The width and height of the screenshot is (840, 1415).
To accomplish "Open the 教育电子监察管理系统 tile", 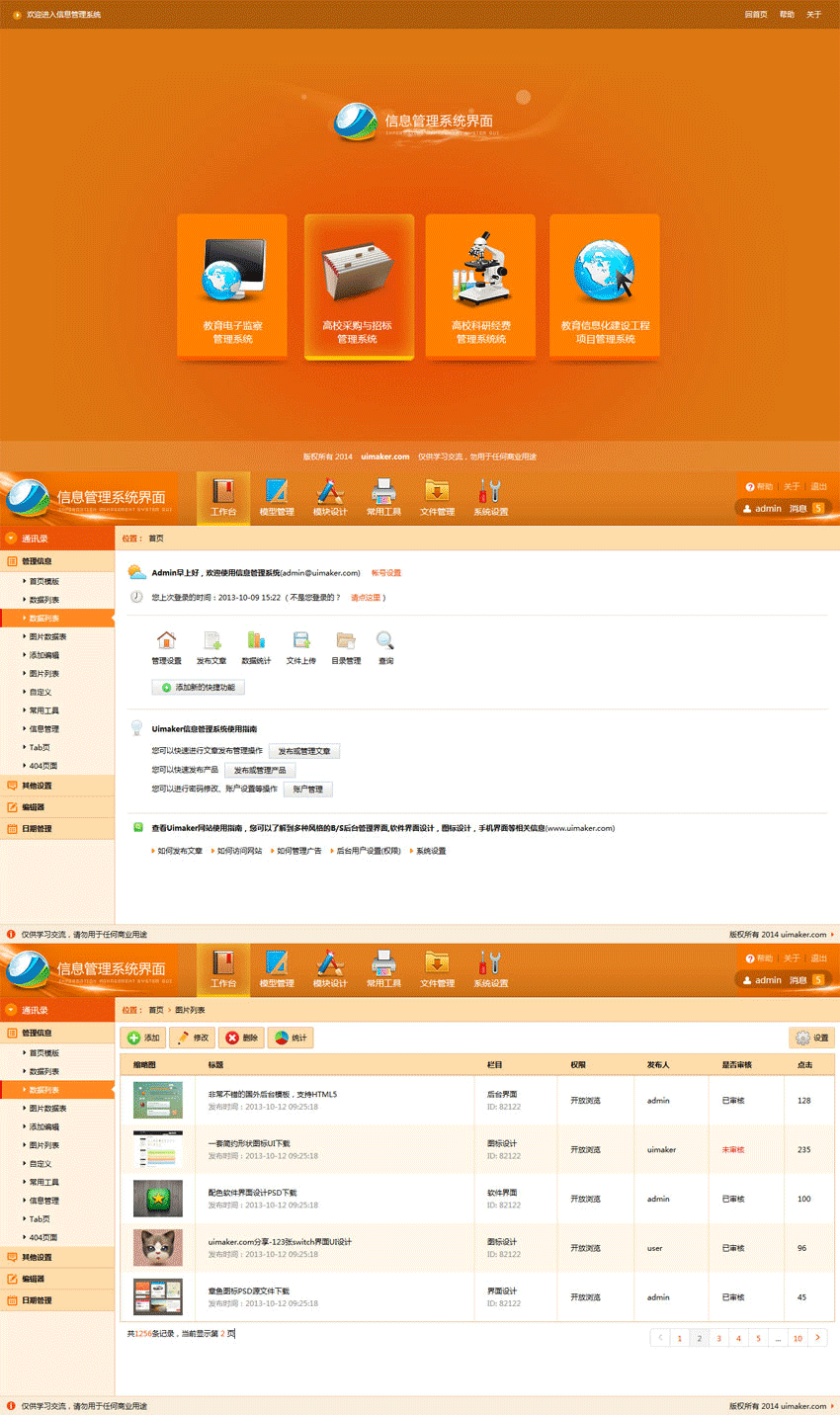I will 232,285.
